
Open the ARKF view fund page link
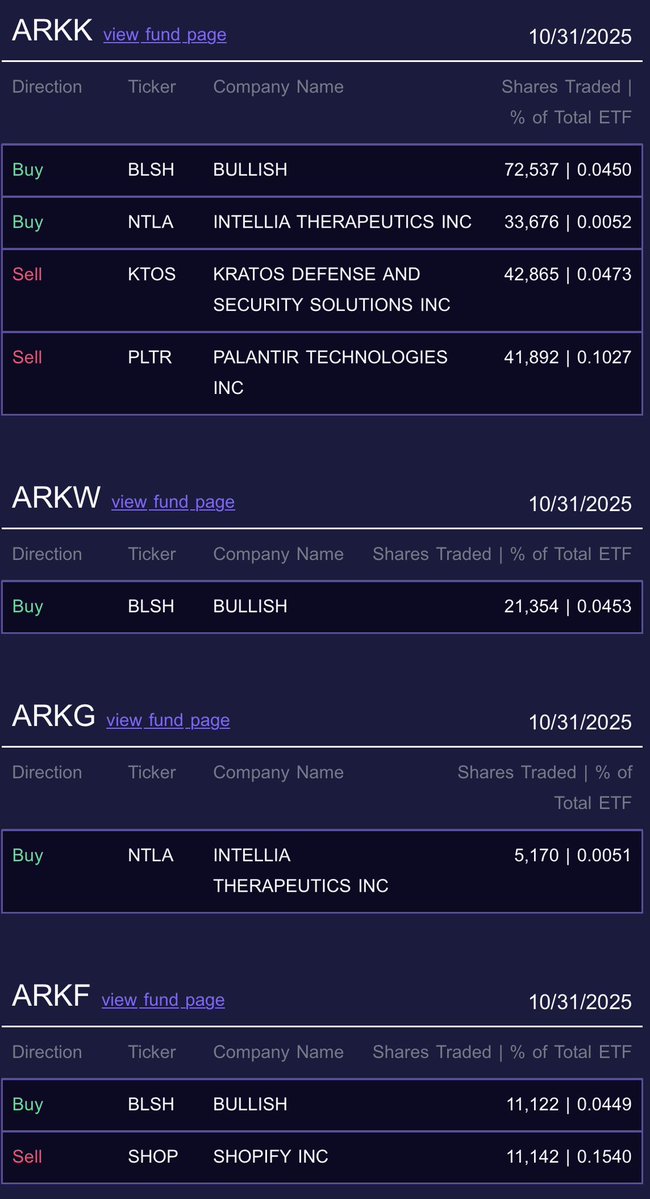[x=163, y=1000]
